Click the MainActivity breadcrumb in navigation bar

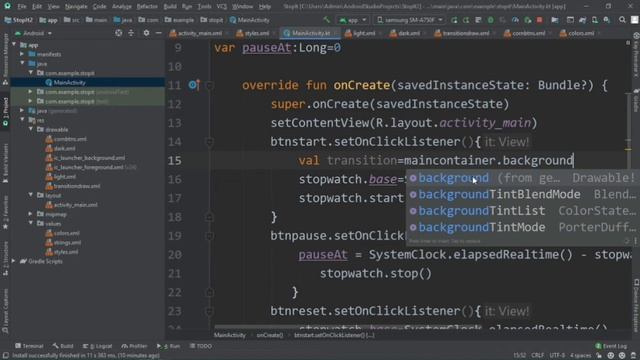tap(249, 20)
